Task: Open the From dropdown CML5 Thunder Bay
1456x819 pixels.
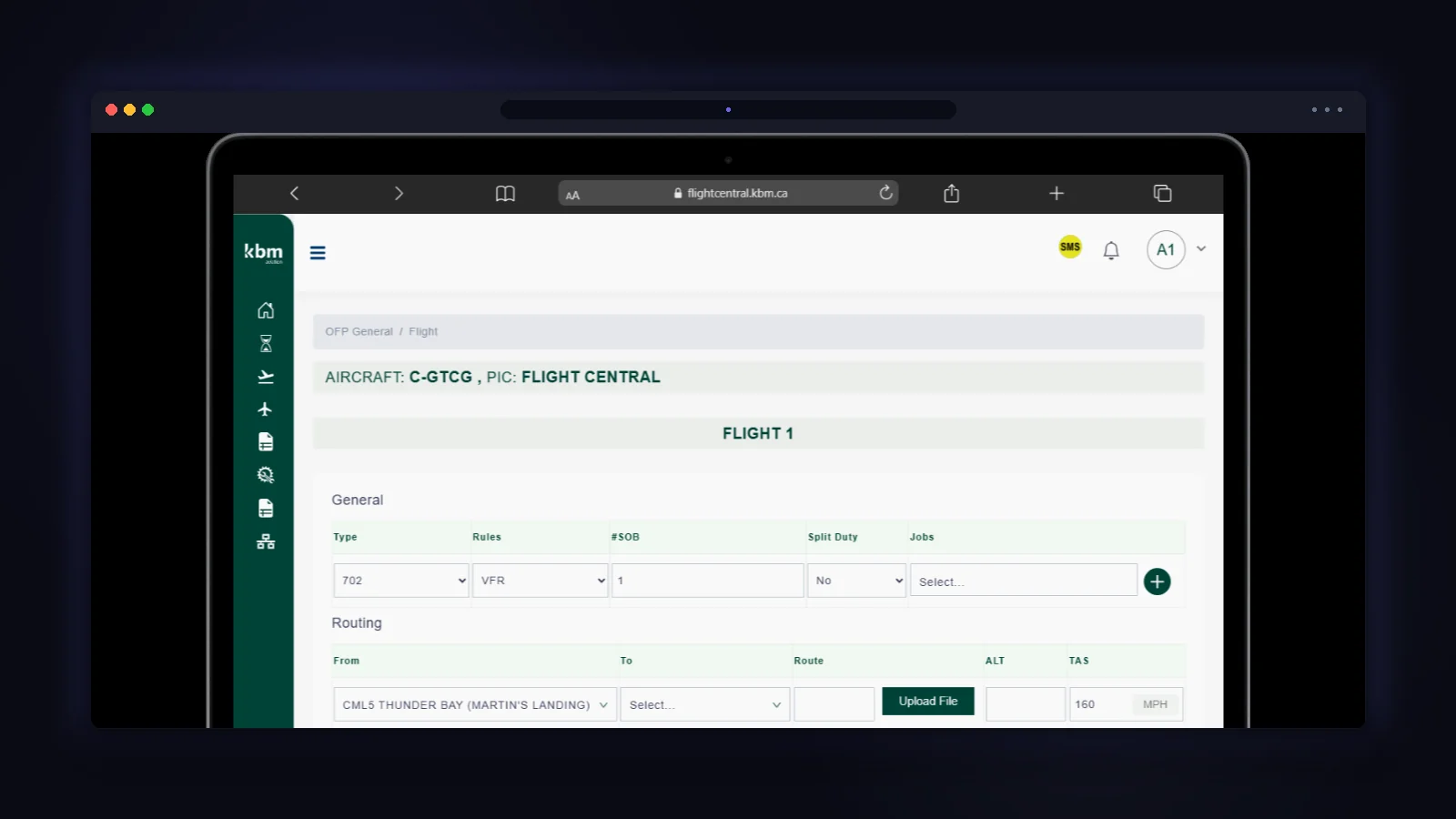Action: (475, 704)
